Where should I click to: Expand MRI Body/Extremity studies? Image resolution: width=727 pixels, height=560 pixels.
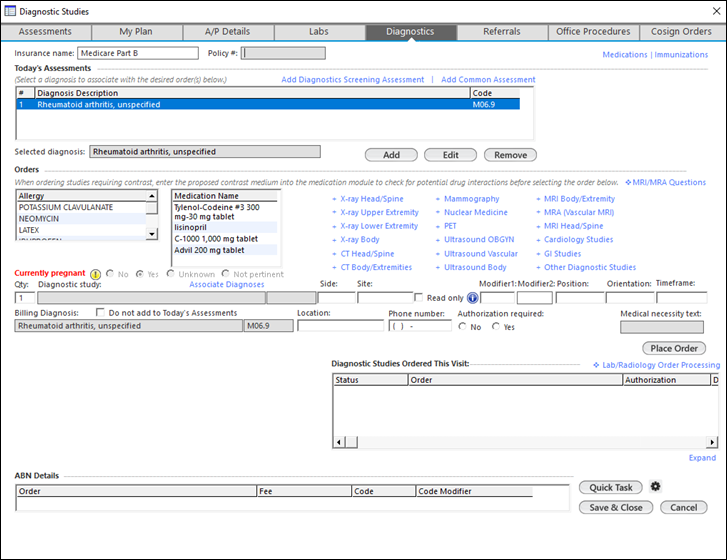[x=579, y=199]
